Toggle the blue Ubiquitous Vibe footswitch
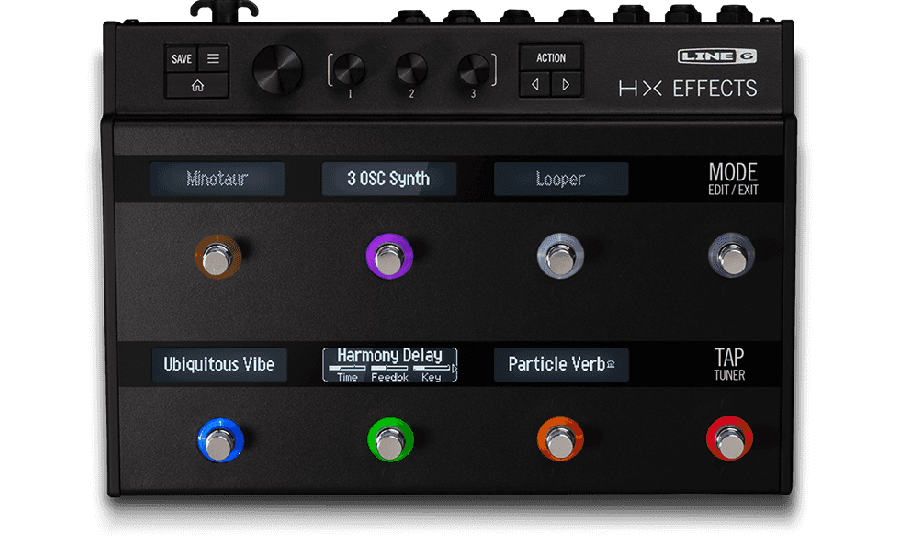Viewport: 900px width, 540px height. [x=220, y=441]
